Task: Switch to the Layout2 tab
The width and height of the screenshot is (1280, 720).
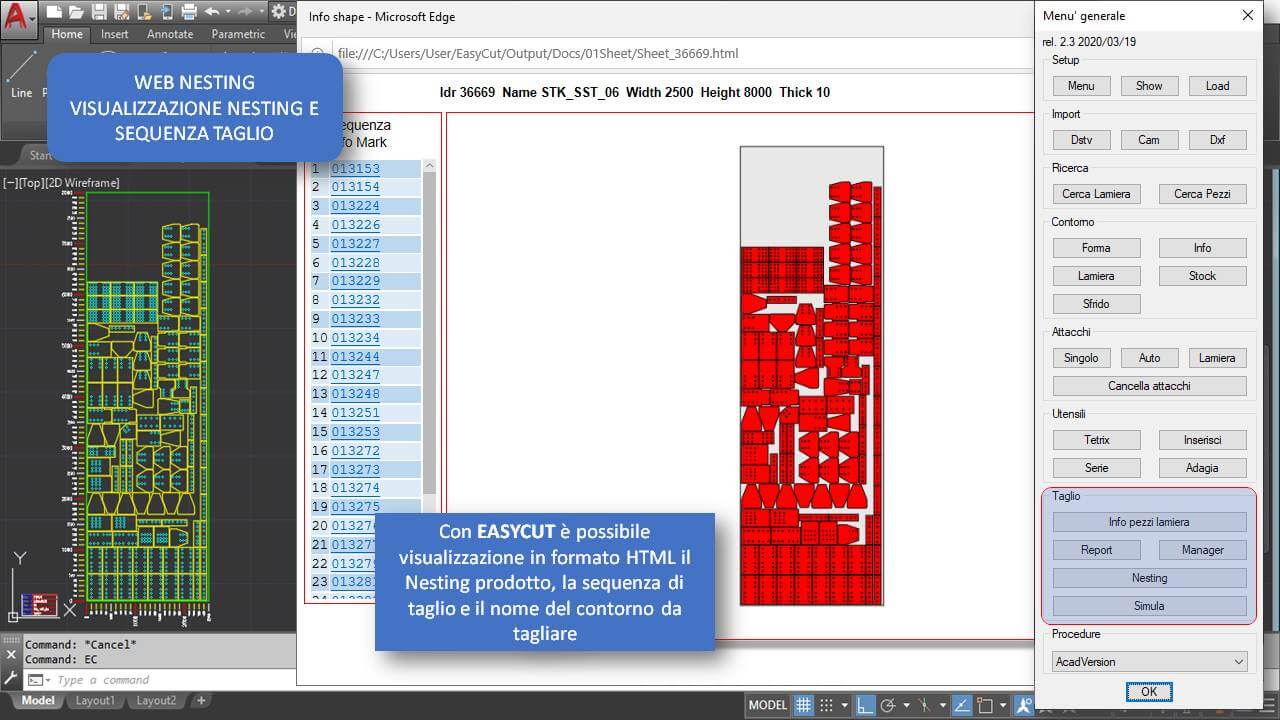Action: tap(156, 701)
